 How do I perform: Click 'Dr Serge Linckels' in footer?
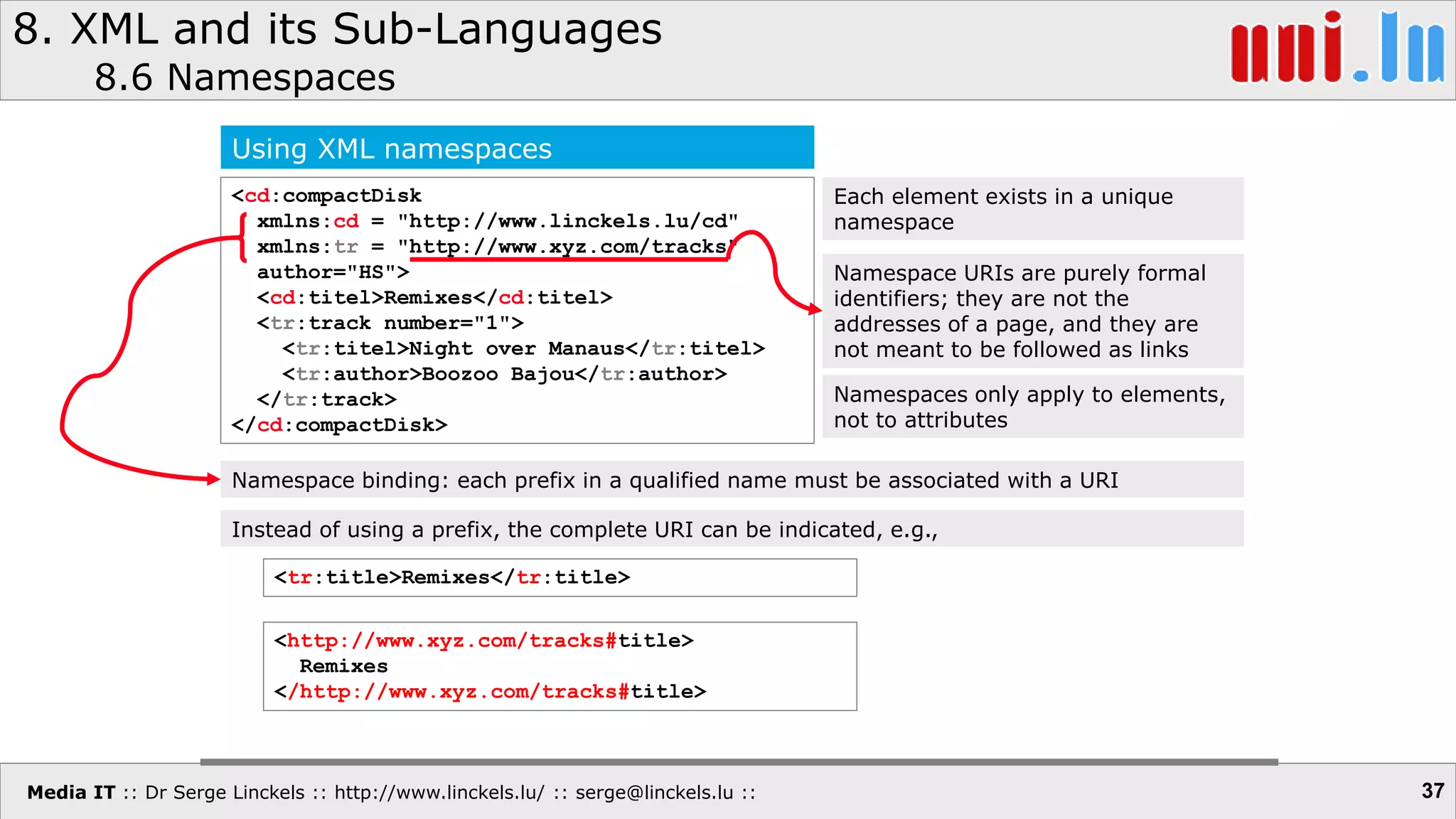click(225, 792)
